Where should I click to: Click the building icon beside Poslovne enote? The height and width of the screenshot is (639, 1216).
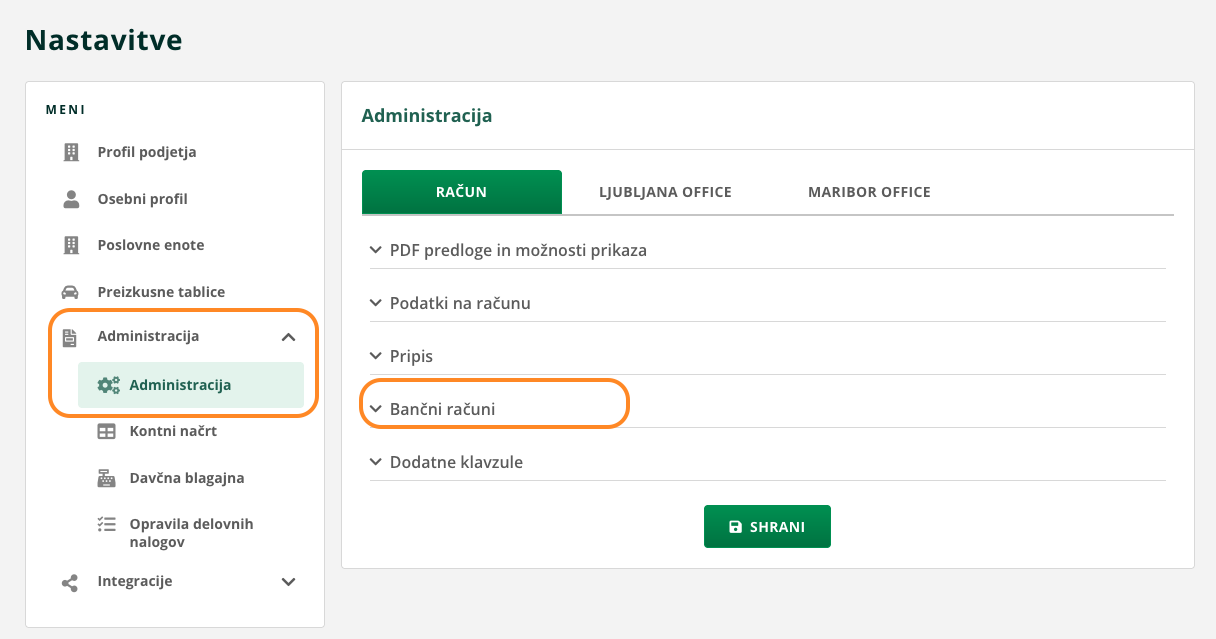click(x=71, y=245)
